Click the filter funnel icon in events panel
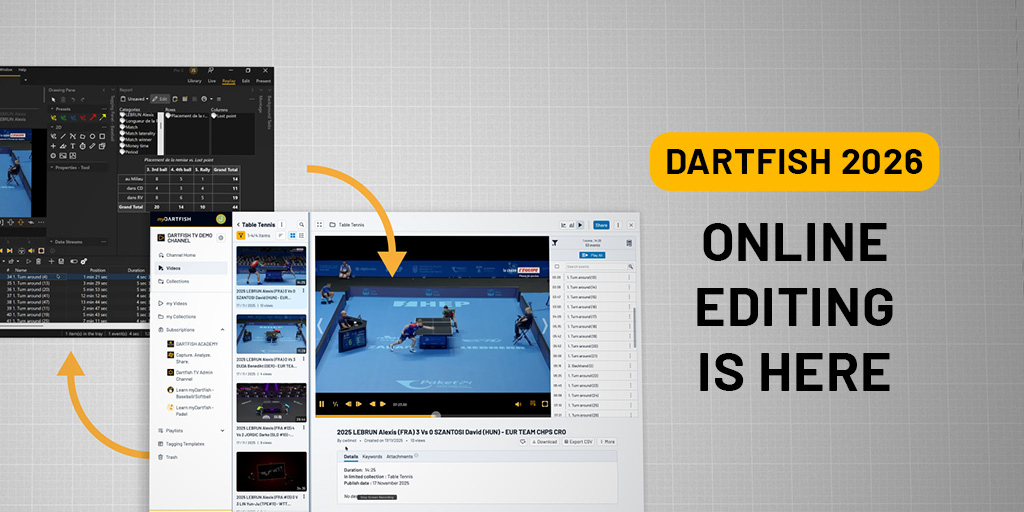1024x512 pixels. 554,243
